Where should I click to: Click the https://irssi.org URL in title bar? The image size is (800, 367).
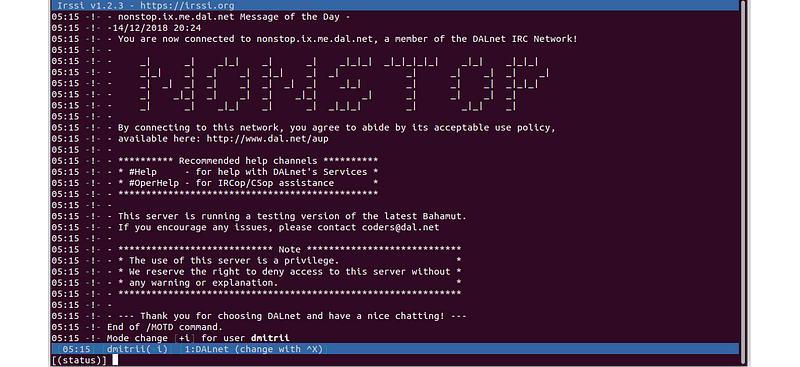pos(185,6)
